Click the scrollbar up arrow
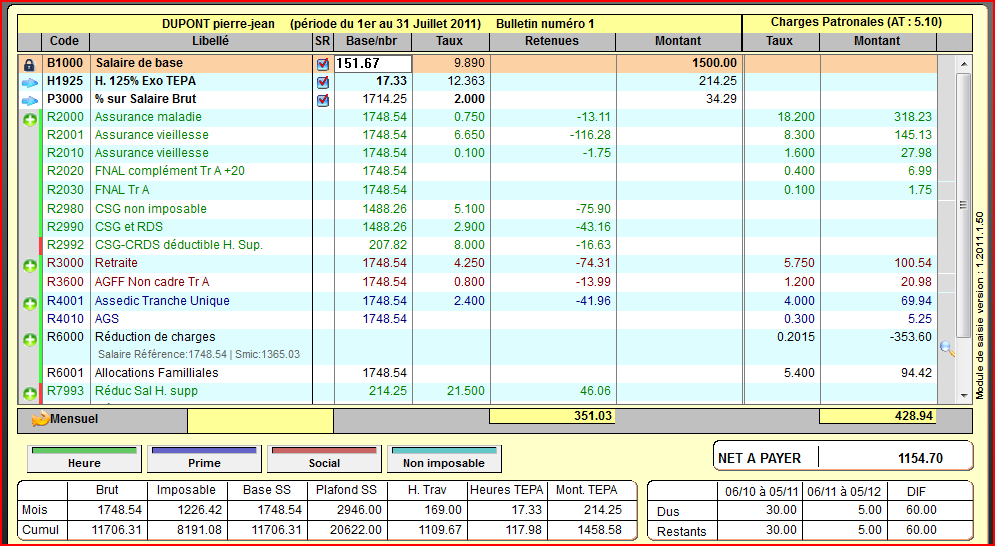995x546 pixels. click(x=963, y=64)
